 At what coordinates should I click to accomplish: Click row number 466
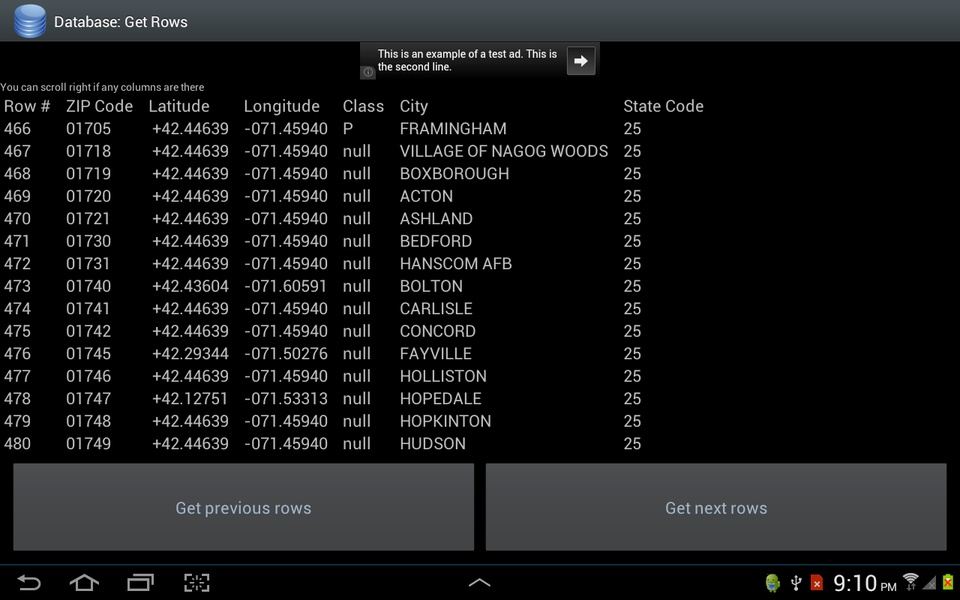click(17, 129)
